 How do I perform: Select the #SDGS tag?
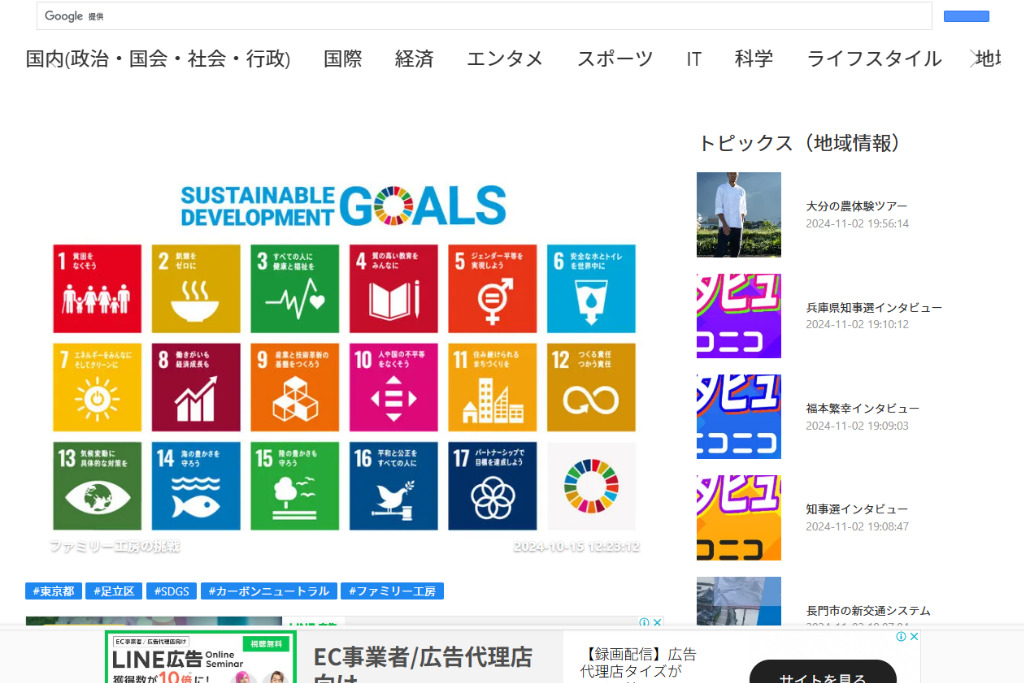point(171,591)
